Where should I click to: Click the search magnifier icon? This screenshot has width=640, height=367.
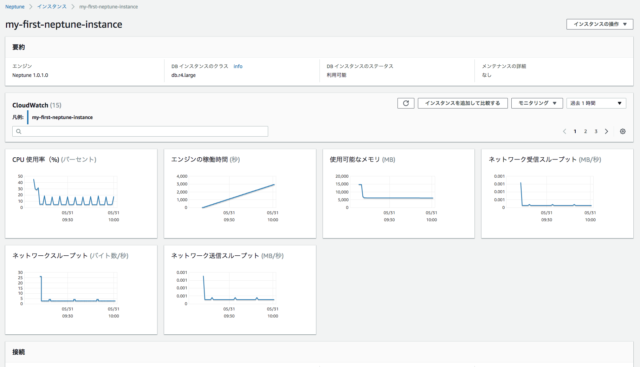pyautogui.click(x=19, y=131)
